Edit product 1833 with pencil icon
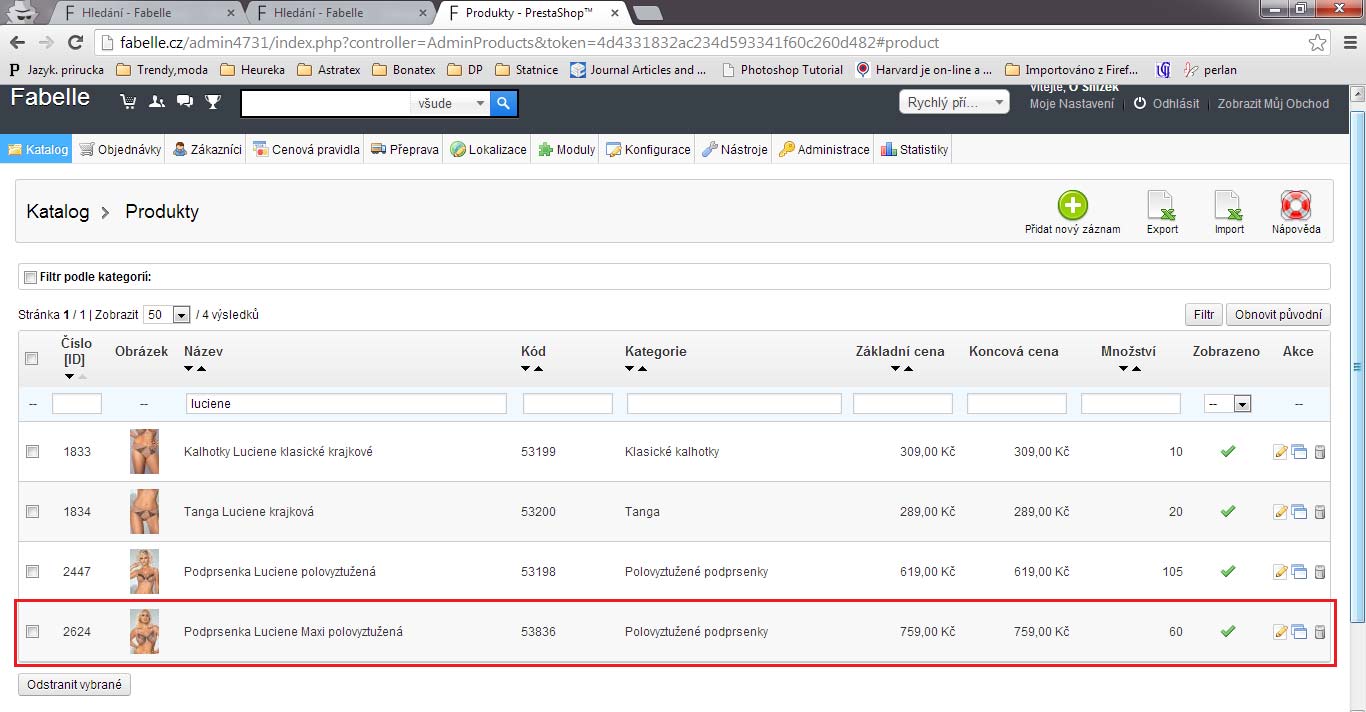 1280,452
